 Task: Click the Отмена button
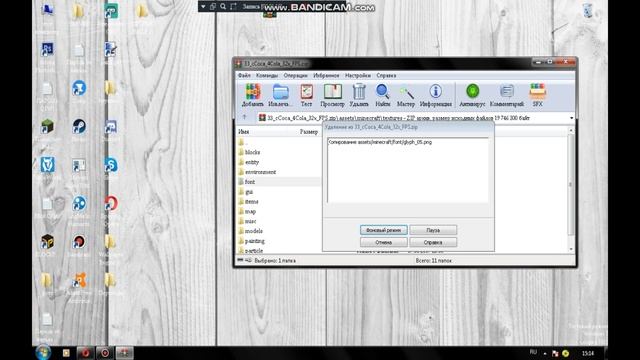click(384, 242)
